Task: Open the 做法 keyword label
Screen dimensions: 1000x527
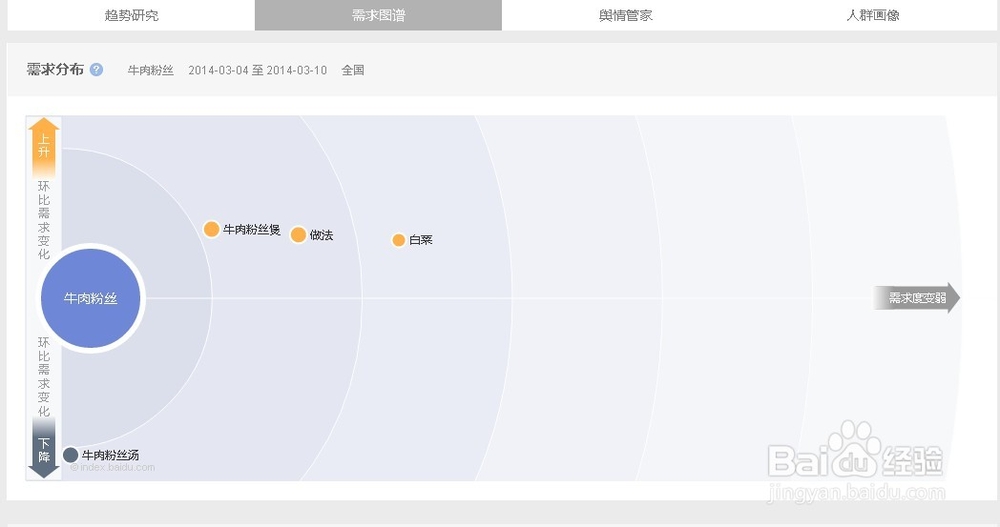Action: click(321, 235)
